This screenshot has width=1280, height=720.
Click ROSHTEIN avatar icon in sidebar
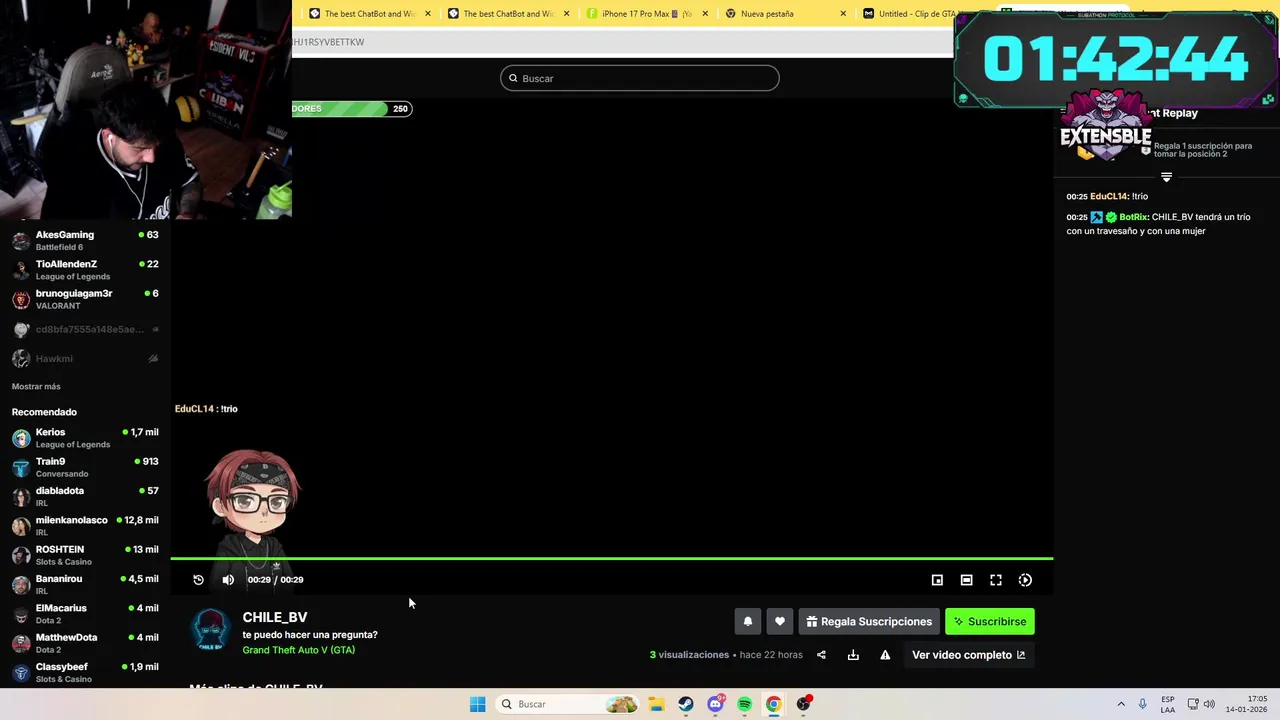coord(21,555)
